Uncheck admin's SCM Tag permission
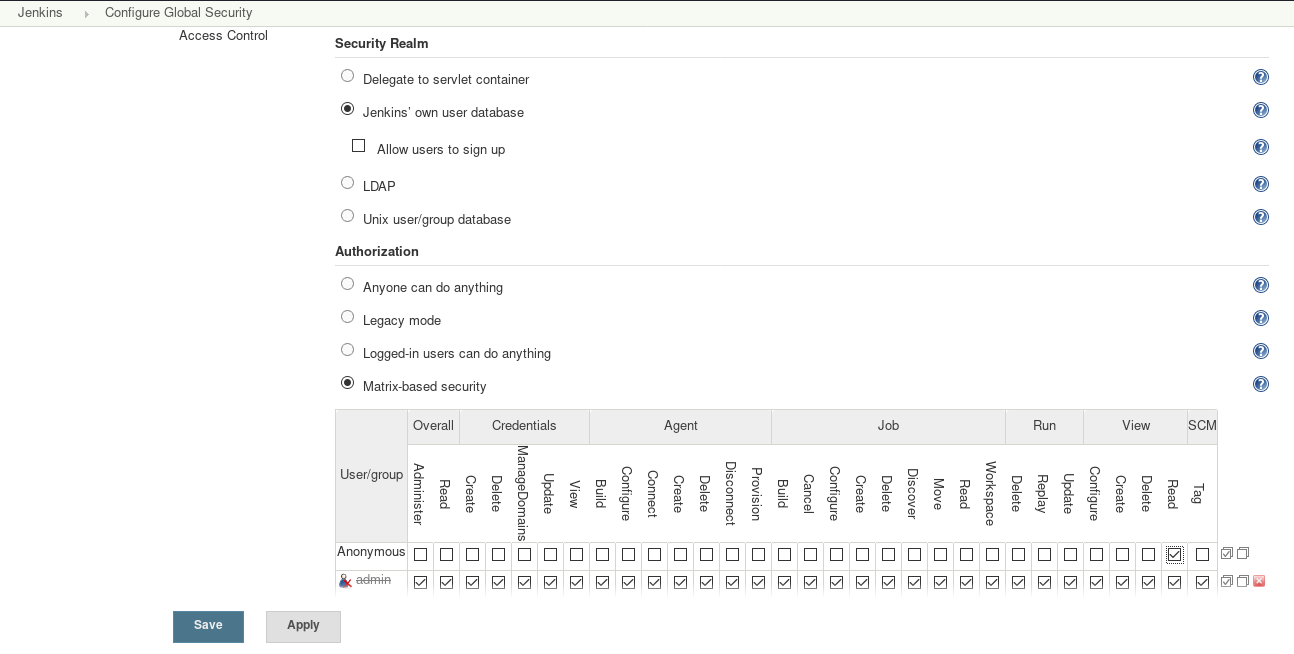This screenshot has height=654, width=1294. pyautogui.click(x=1202, y=580)
